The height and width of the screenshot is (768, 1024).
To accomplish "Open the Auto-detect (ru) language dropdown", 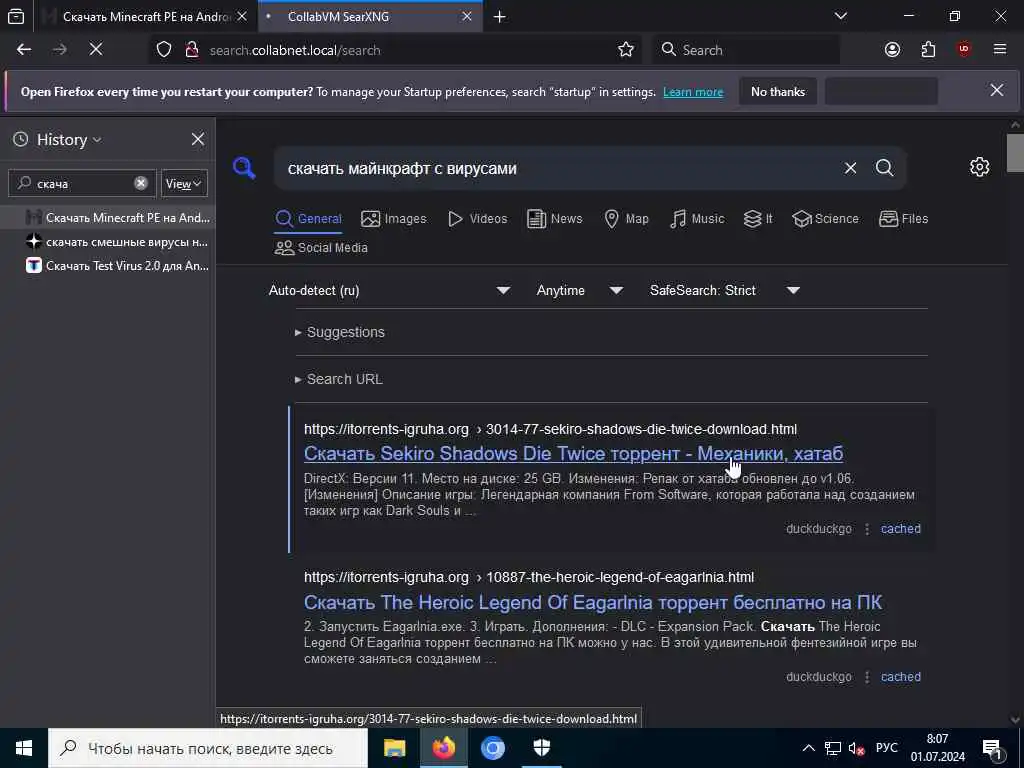I will tap(390, 290).
